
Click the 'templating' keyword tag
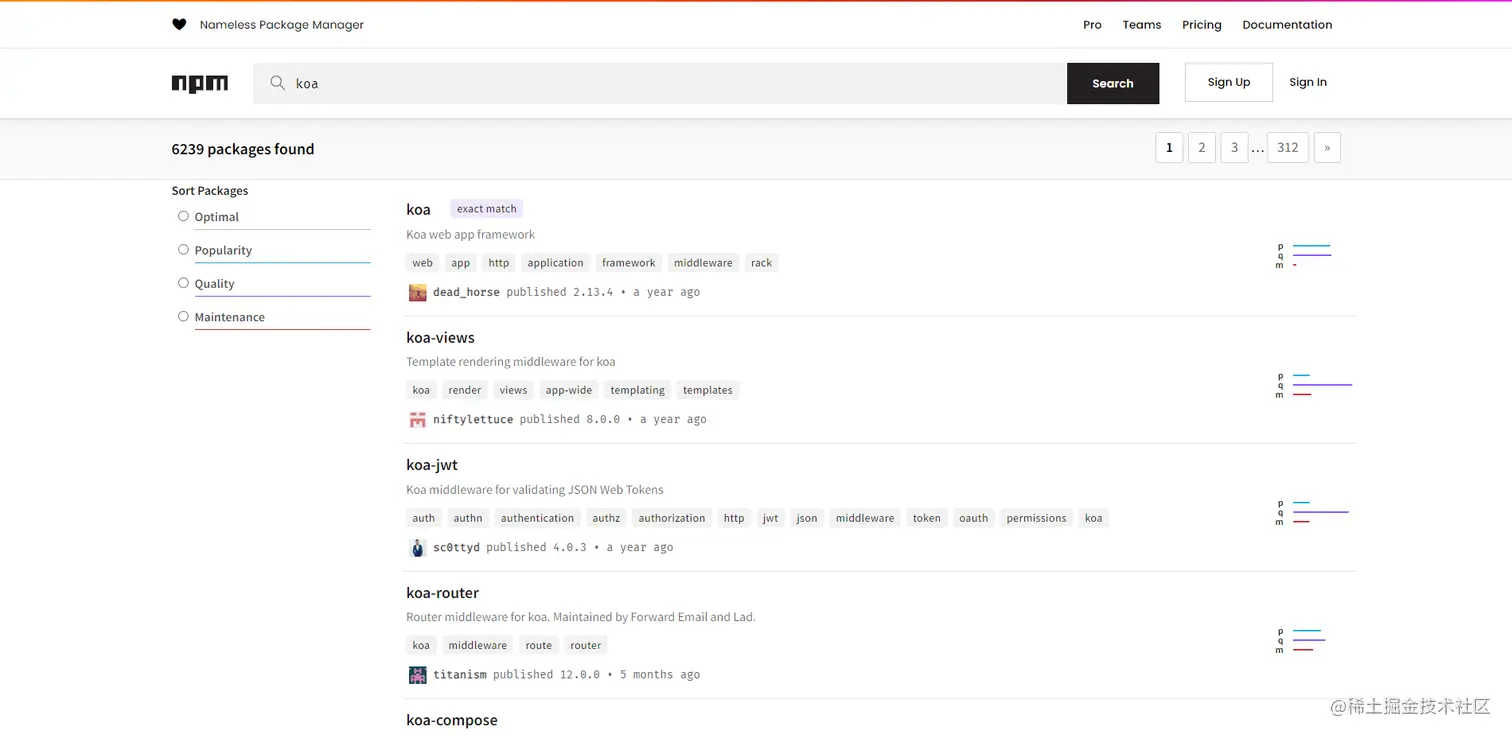coord(638,390)
